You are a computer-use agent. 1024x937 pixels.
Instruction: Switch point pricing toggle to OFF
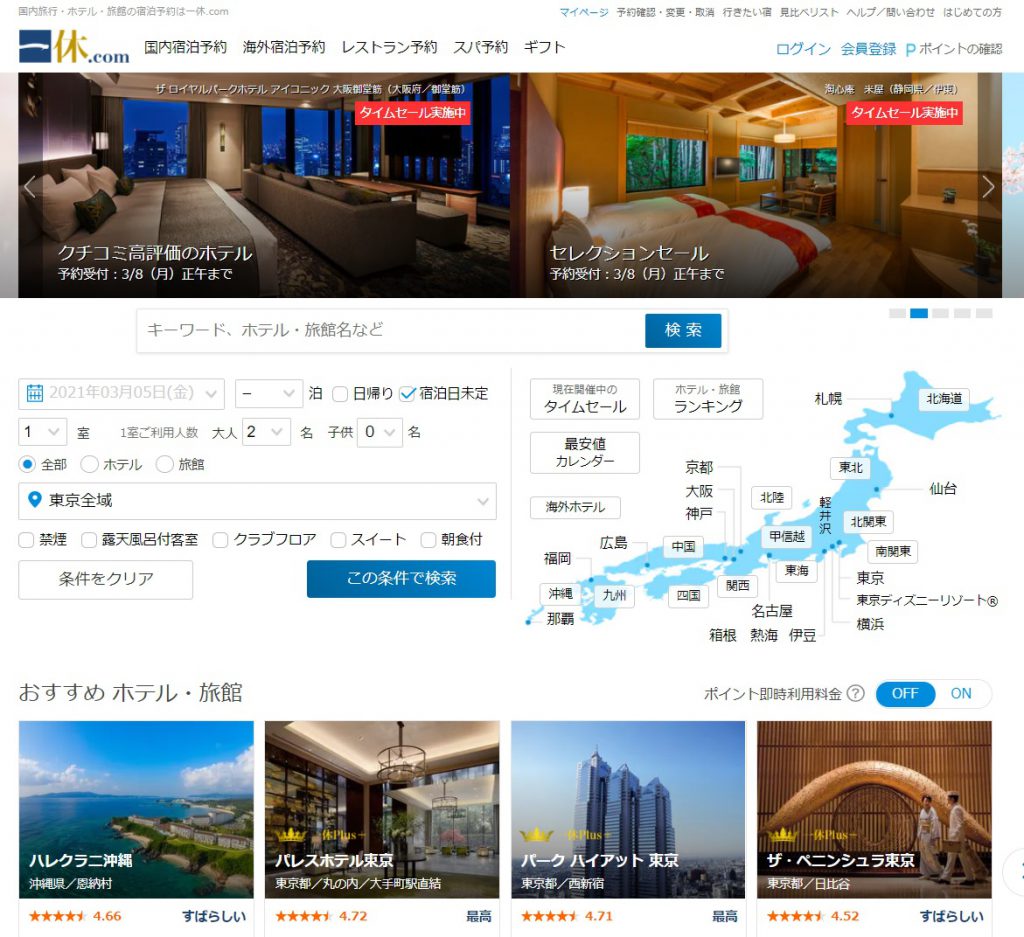coord(905,693)
